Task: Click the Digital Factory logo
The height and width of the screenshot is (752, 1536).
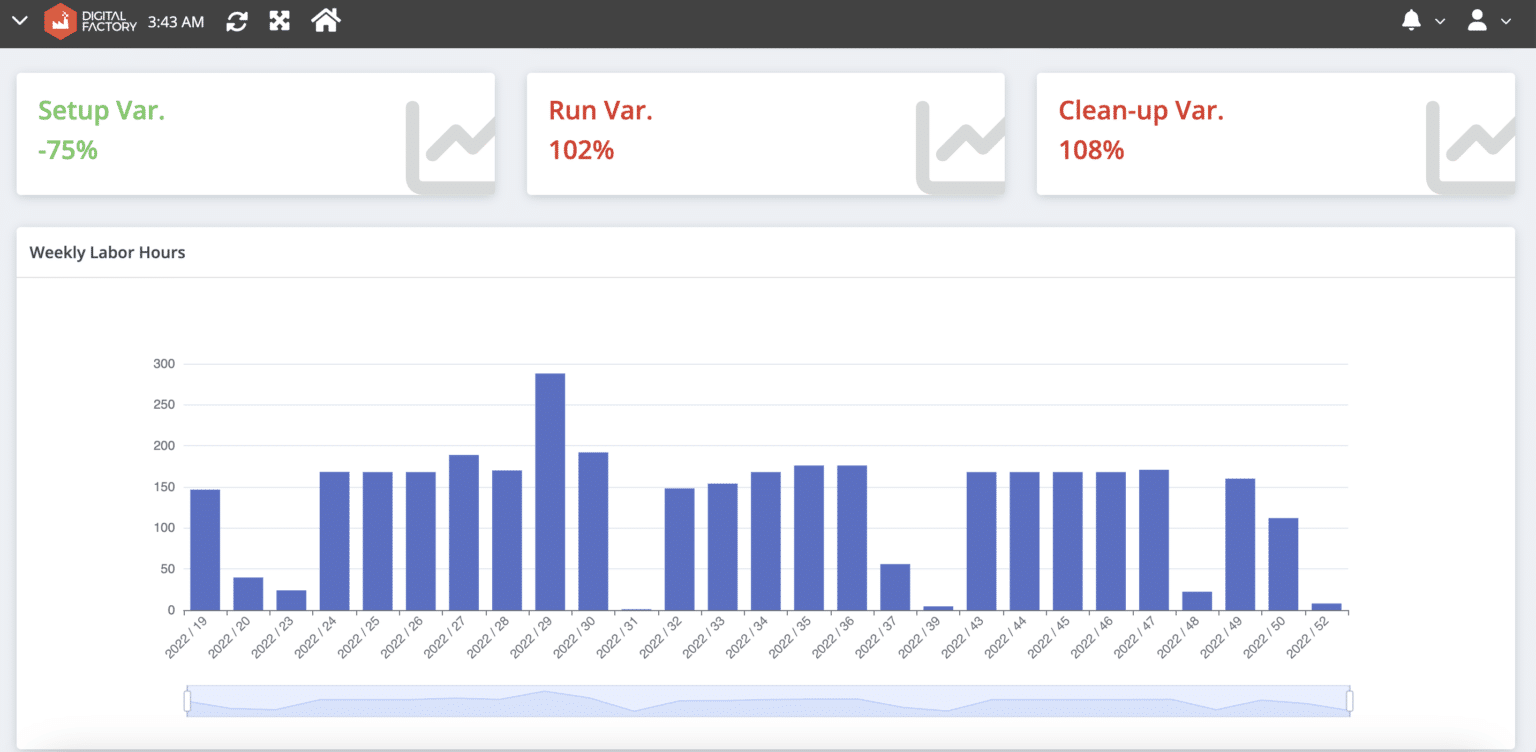Action: point(59,20)
